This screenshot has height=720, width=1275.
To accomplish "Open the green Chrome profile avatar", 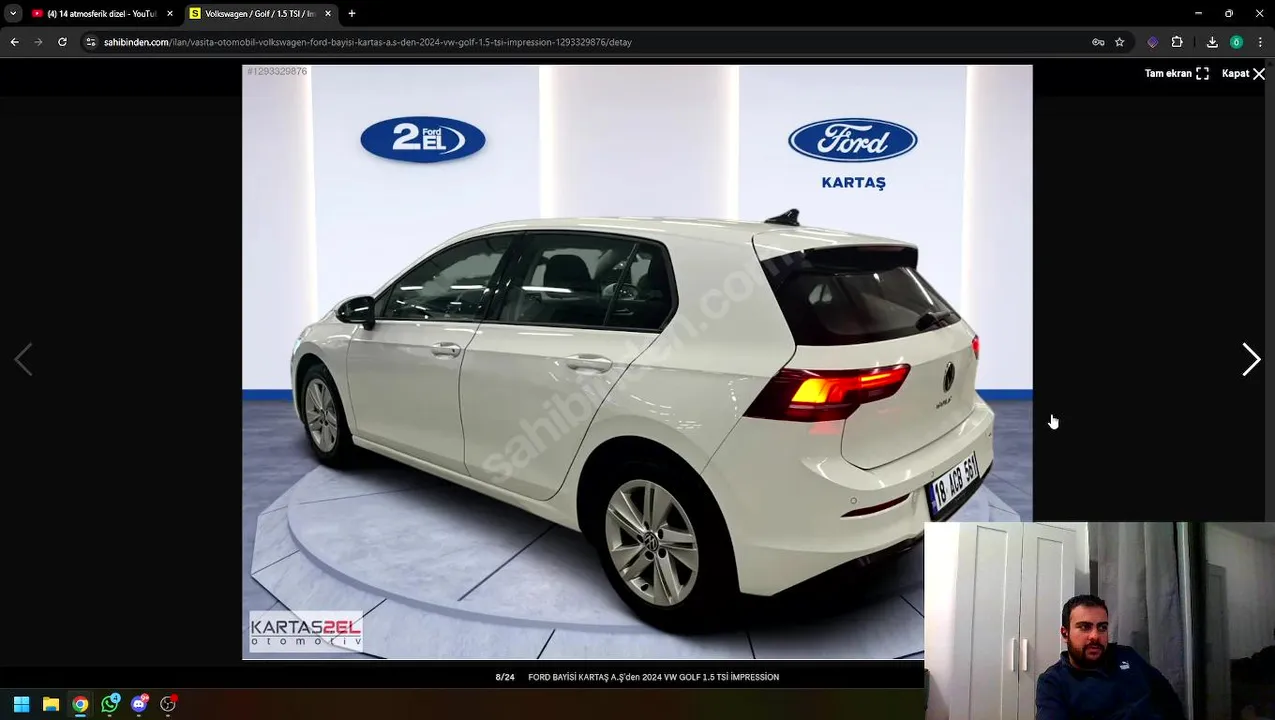I will [1236, 42].
